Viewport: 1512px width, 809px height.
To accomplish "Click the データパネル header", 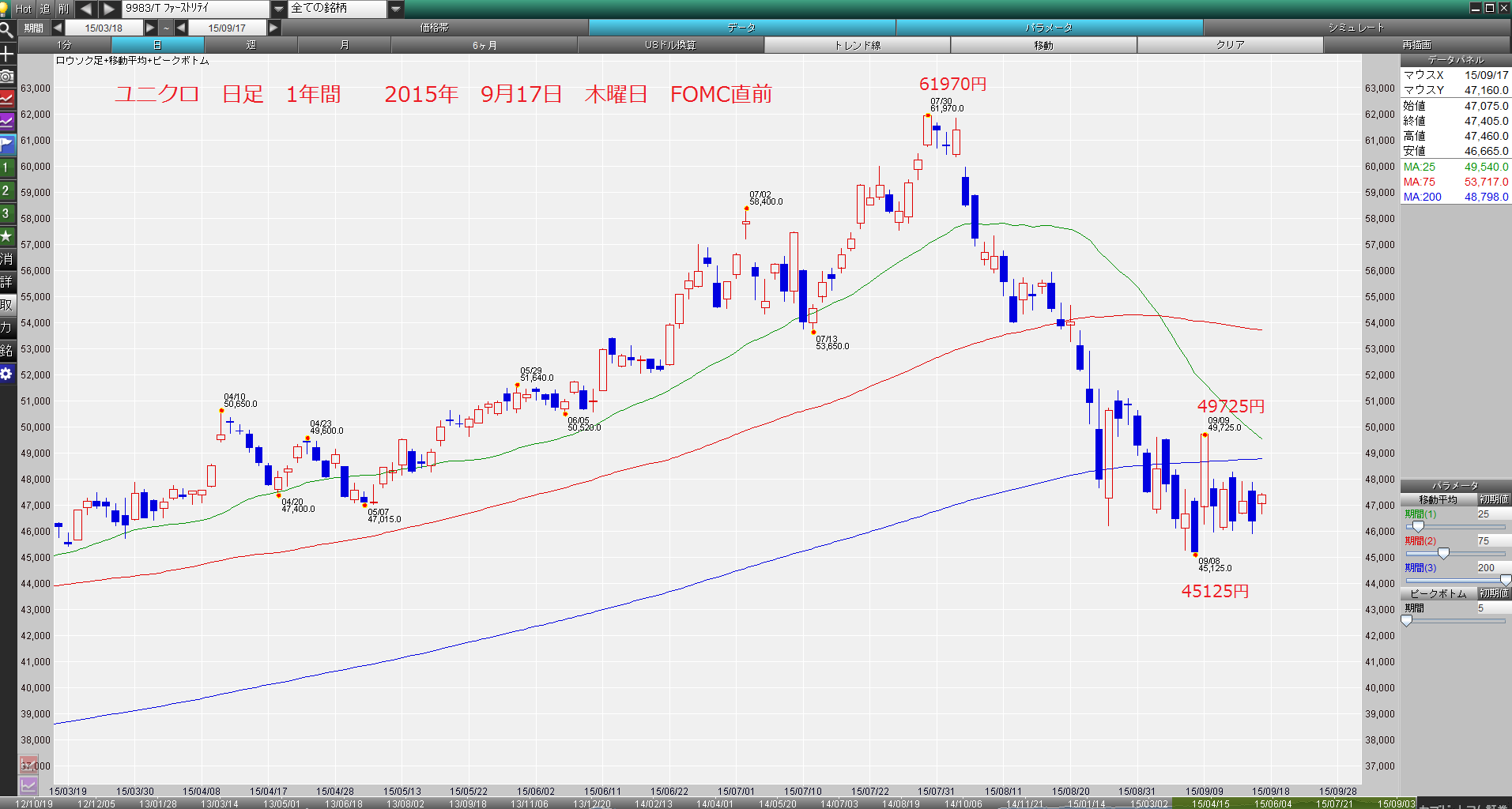I will [1456, 60].
